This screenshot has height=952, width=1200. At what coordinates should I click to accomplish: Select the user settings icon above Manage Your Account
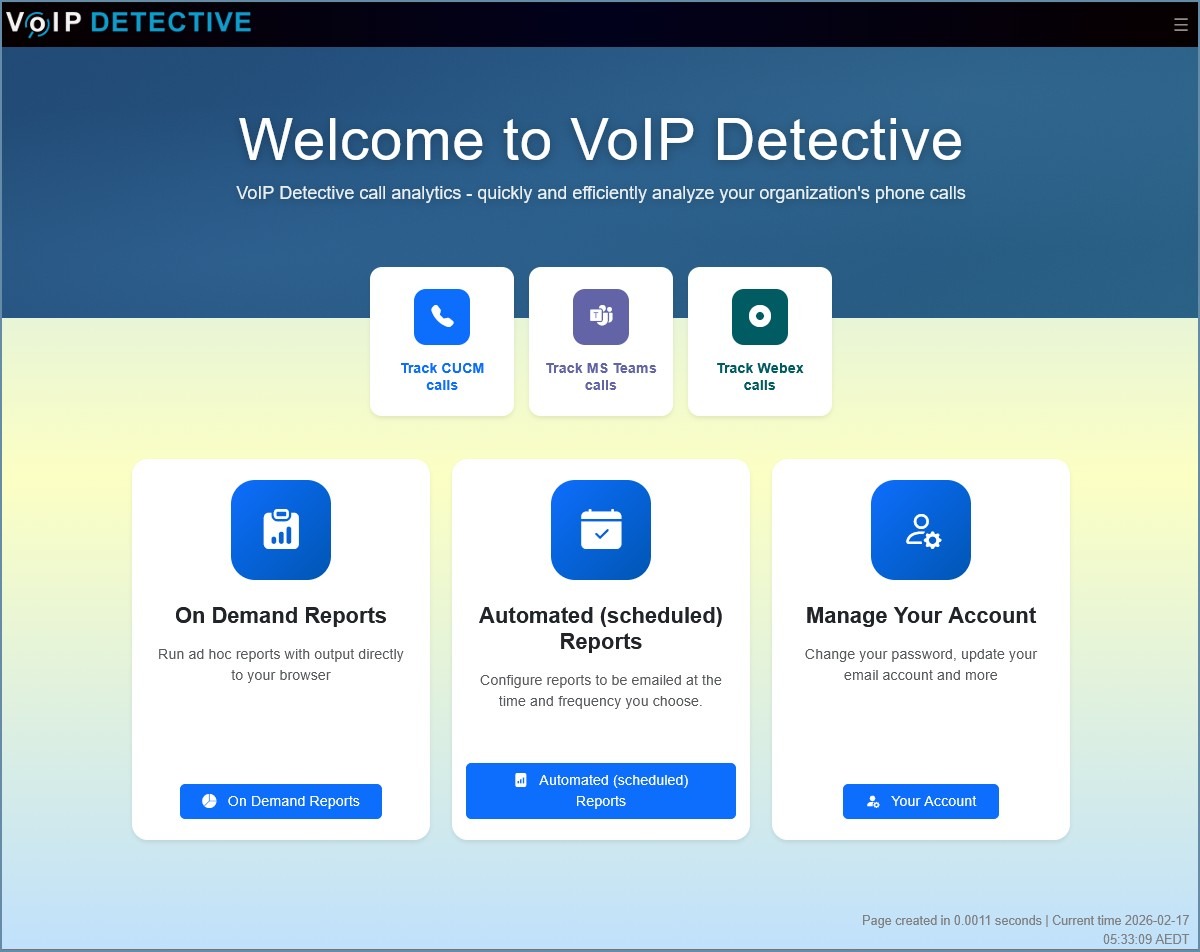(920, 530)
